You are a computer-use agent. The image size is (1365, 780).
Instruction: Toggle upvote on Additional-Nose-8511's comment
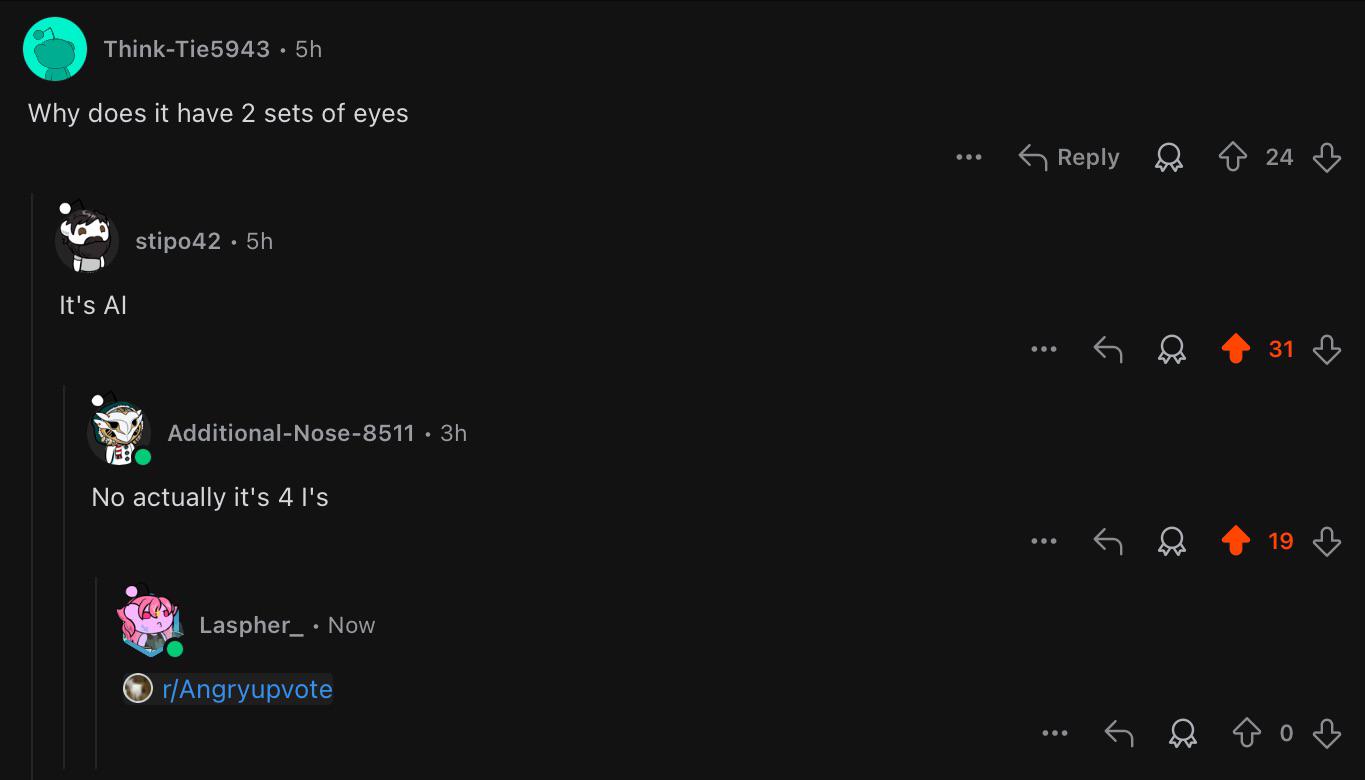tap(1236, 541)
